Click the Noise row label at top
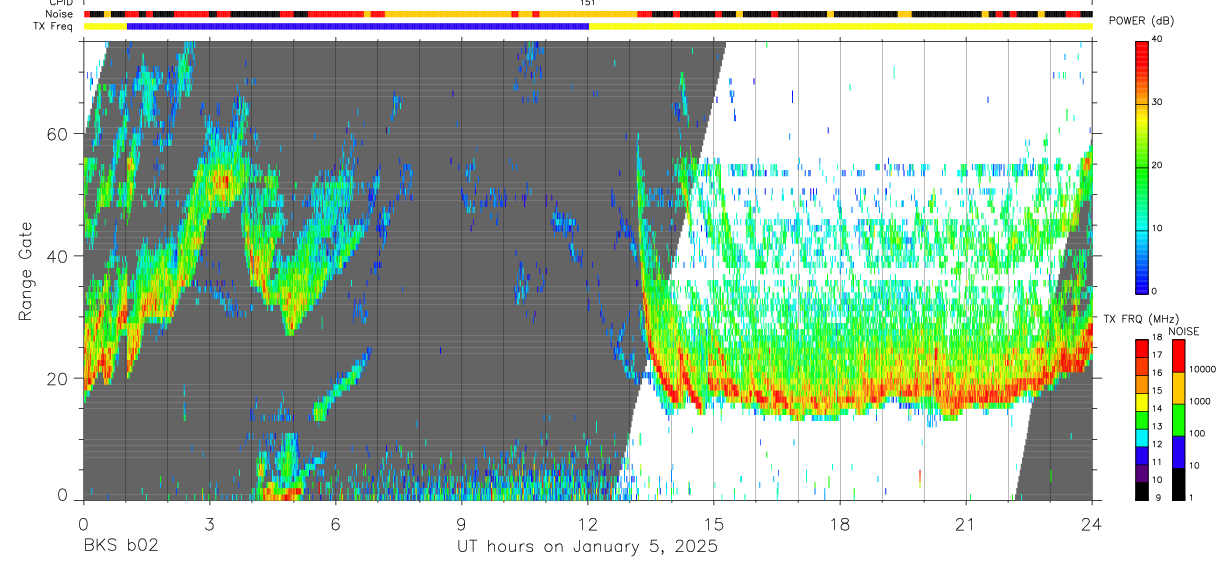The width and height of the screenshot is (1228, 567). click(x=60, y=14)
